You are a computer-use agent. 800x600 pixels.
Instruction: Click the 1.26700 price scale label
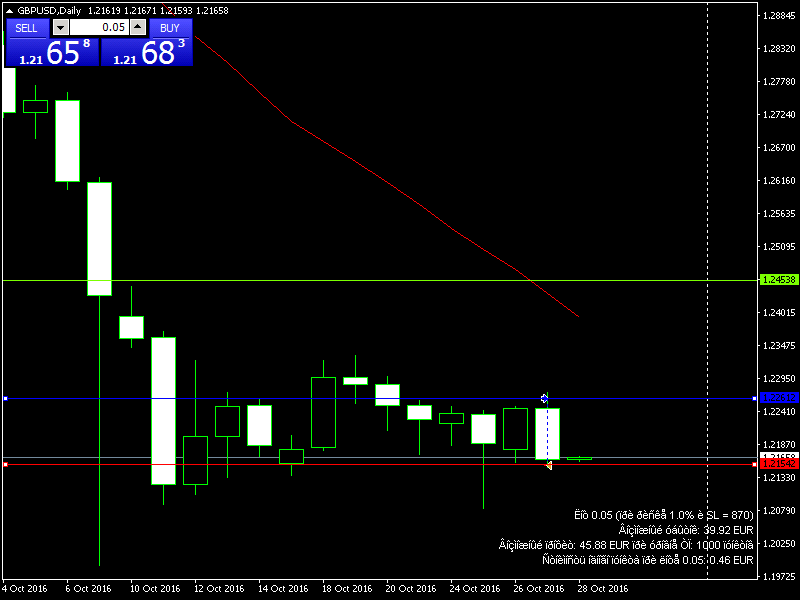[779, 147]
